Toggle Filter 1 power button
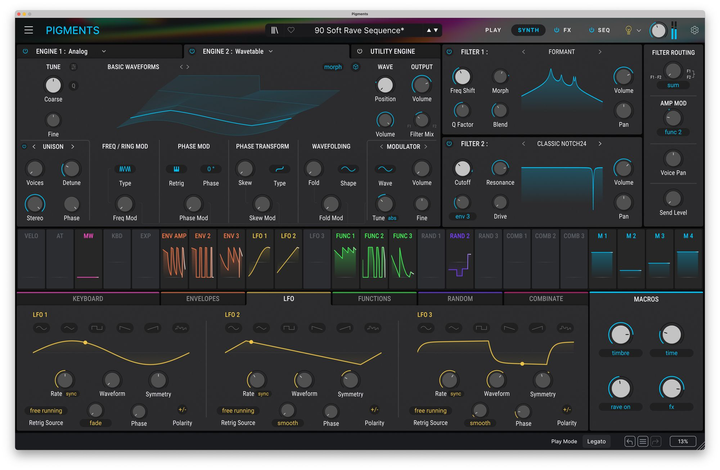720x470 pixels. [450, 52]
